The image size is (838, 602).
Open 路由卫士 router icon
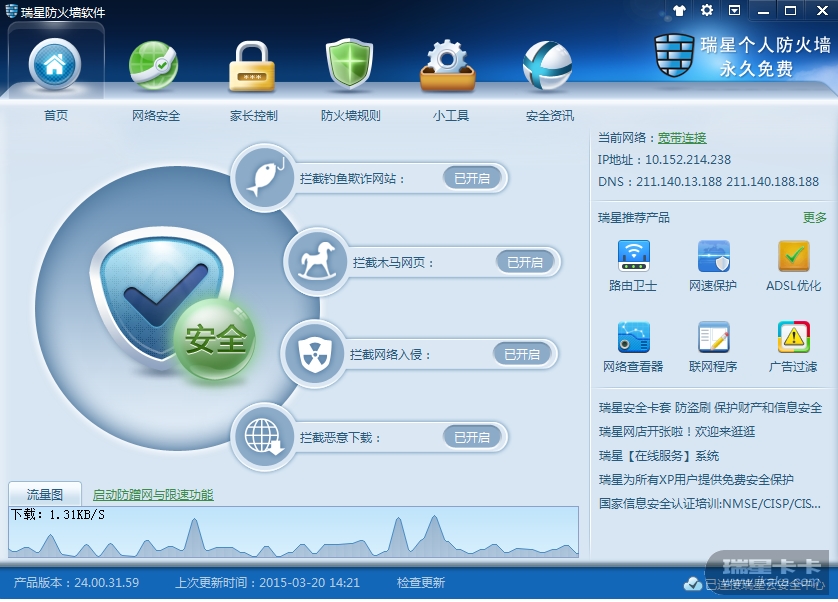pos(633,256)
